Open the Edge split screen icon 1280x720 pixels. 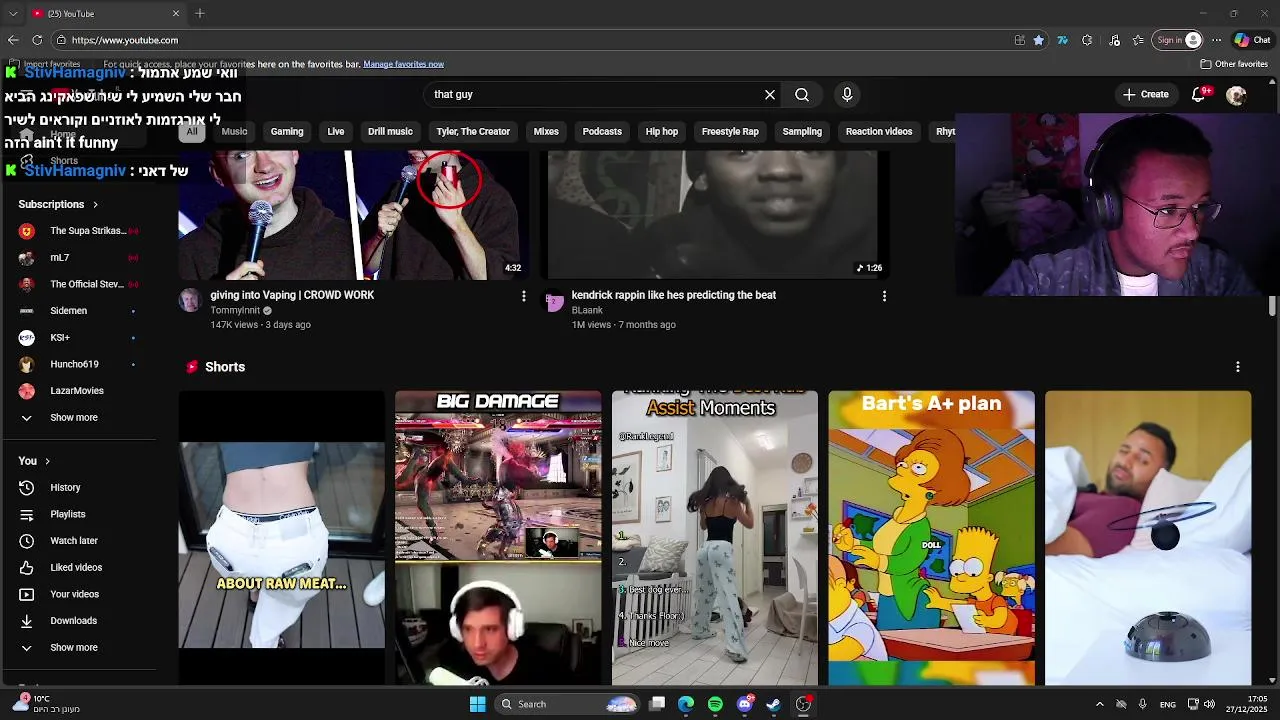pyautogui.click(x=1019, y=40)
